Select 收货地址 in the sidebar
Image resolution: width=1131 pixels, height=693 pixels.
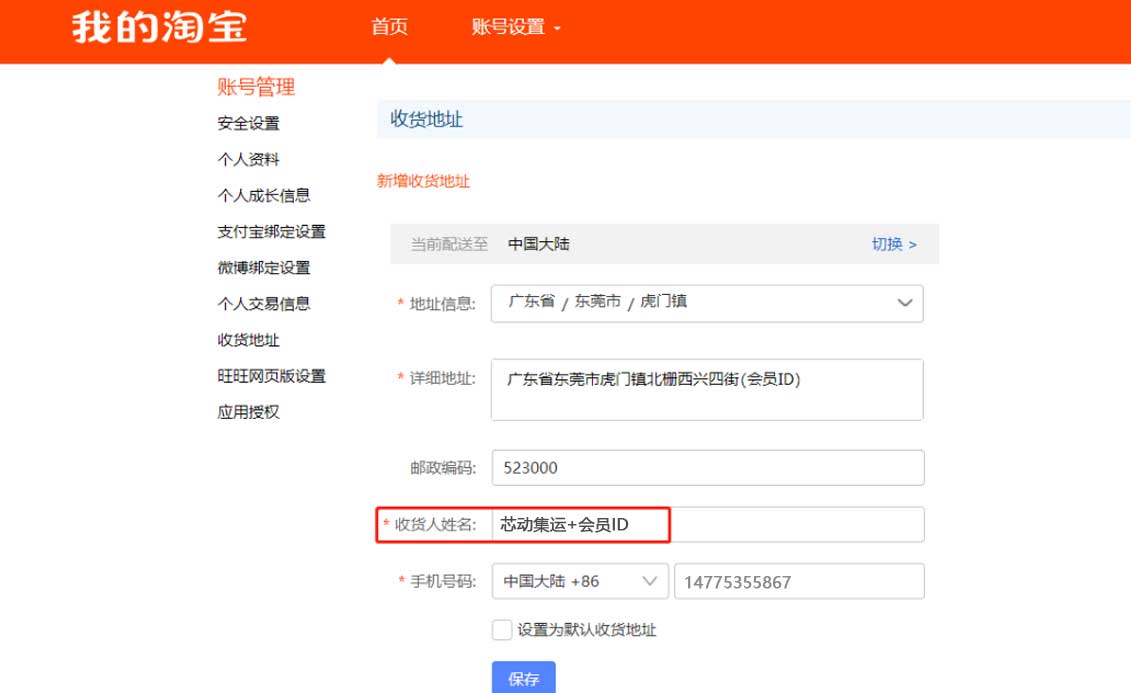(248, 340)
